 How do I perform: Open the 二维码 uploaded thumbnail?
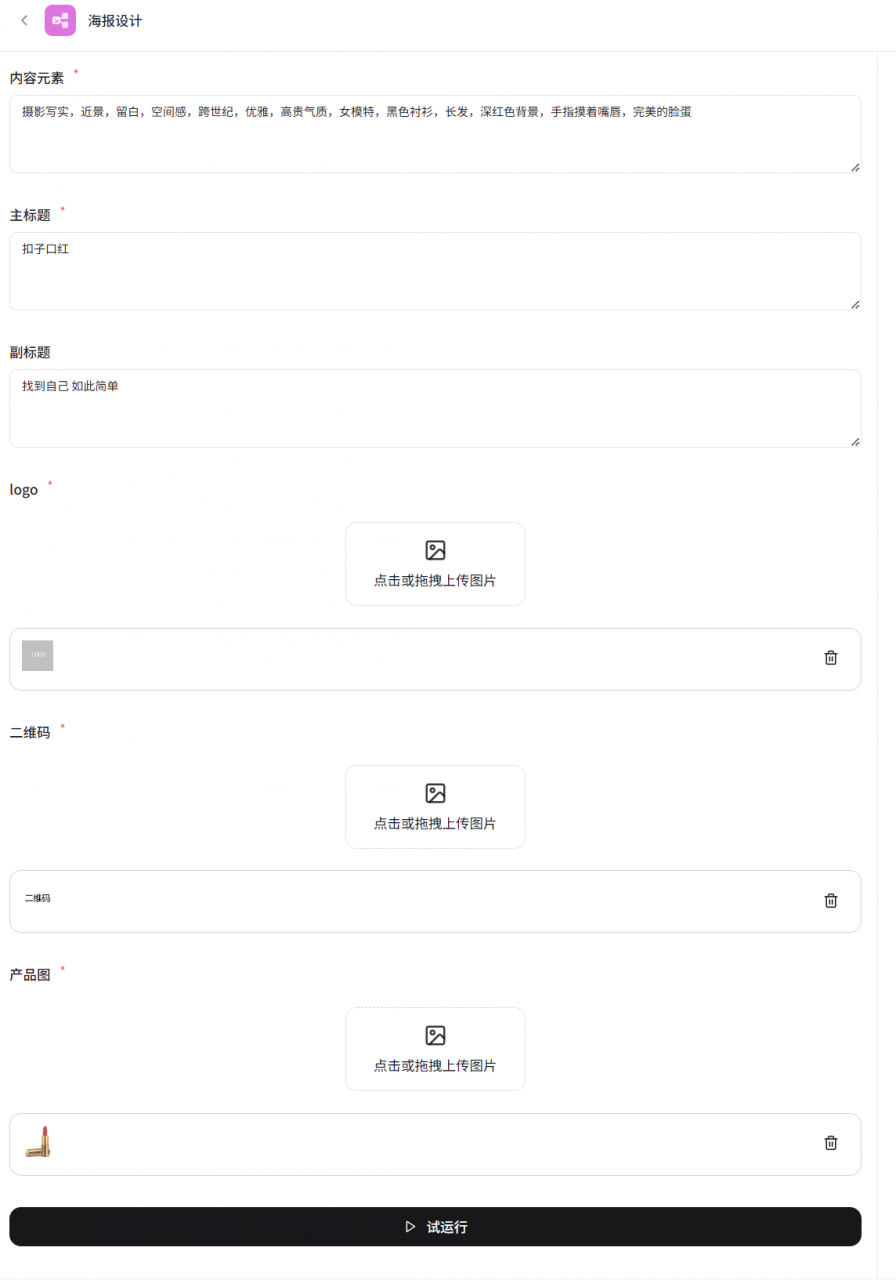[38, 898]
